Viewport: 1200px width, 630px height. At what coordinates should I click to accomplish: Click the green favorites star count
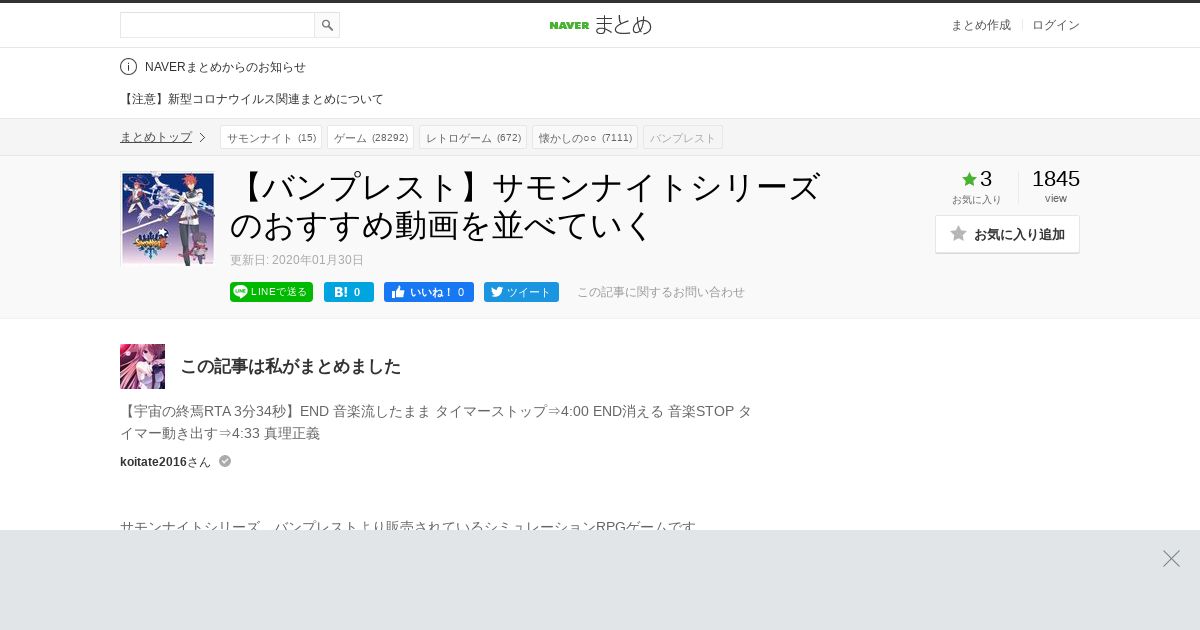point(976,179)
